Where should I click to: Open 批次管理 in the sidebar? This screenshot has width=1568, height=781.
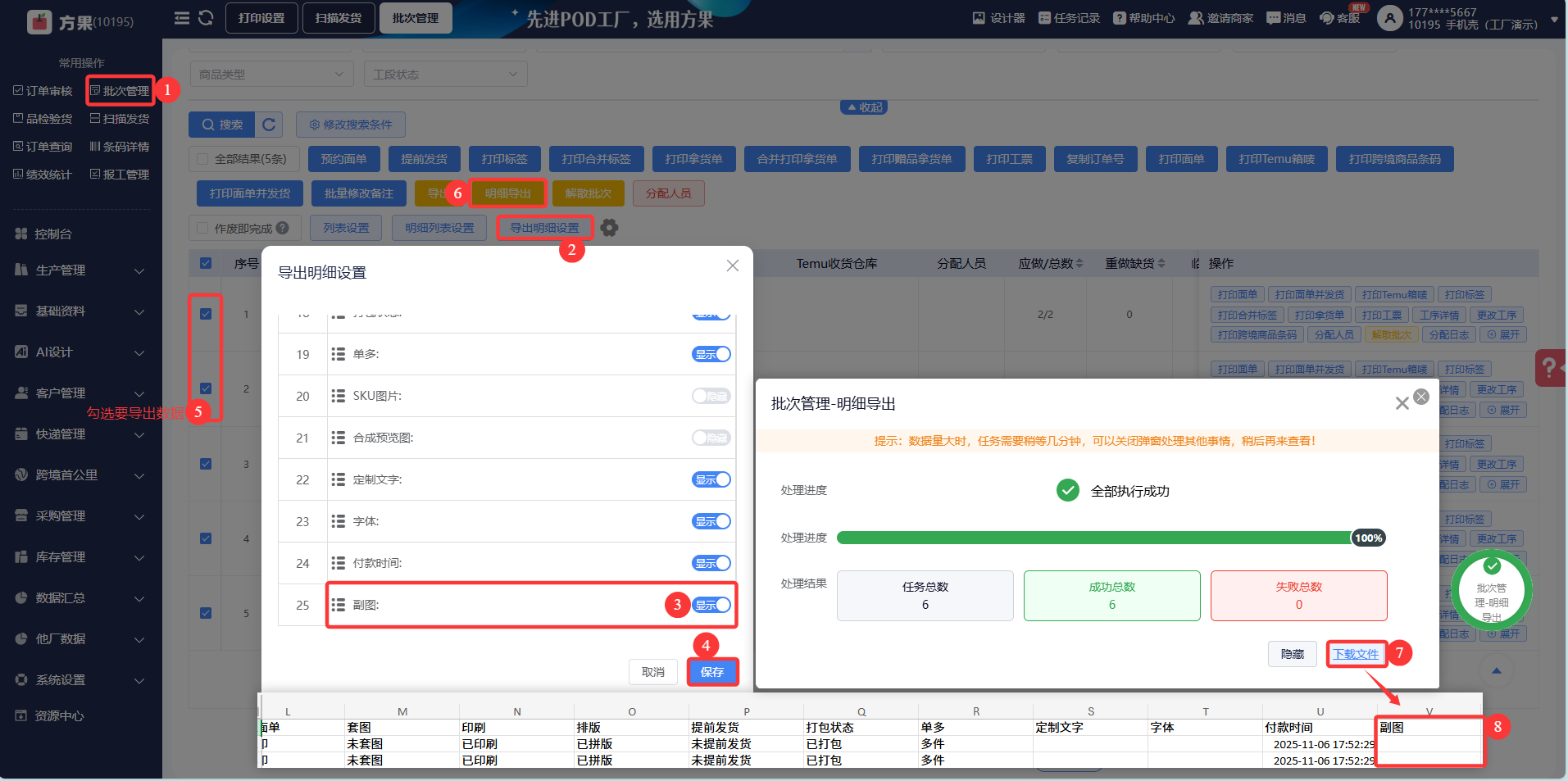(x=120, y=91)
